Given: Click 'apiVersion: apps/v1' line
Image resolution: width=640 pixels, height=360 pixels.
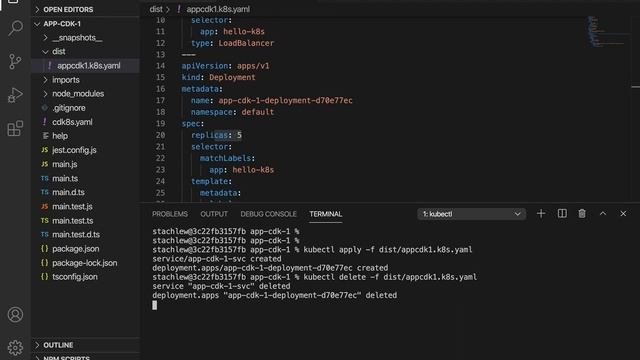Looking at the screenshot, I should [225, 66].
